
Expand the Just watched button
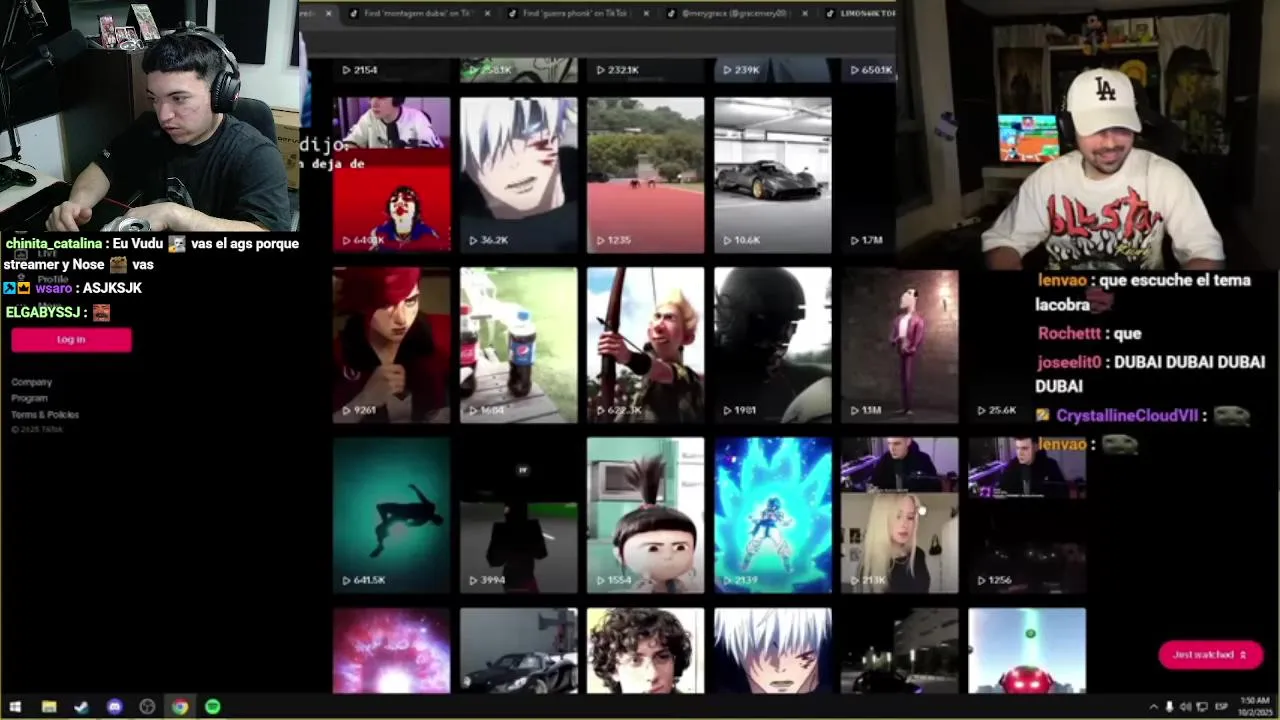(x=1210, y=655)
